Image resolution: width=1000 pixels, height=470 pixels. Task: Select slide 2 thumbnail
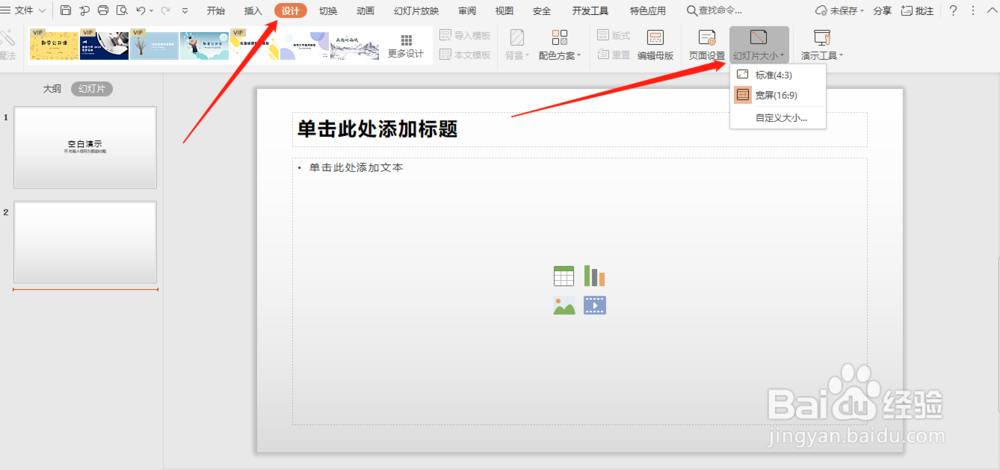(x=85, y=242)
